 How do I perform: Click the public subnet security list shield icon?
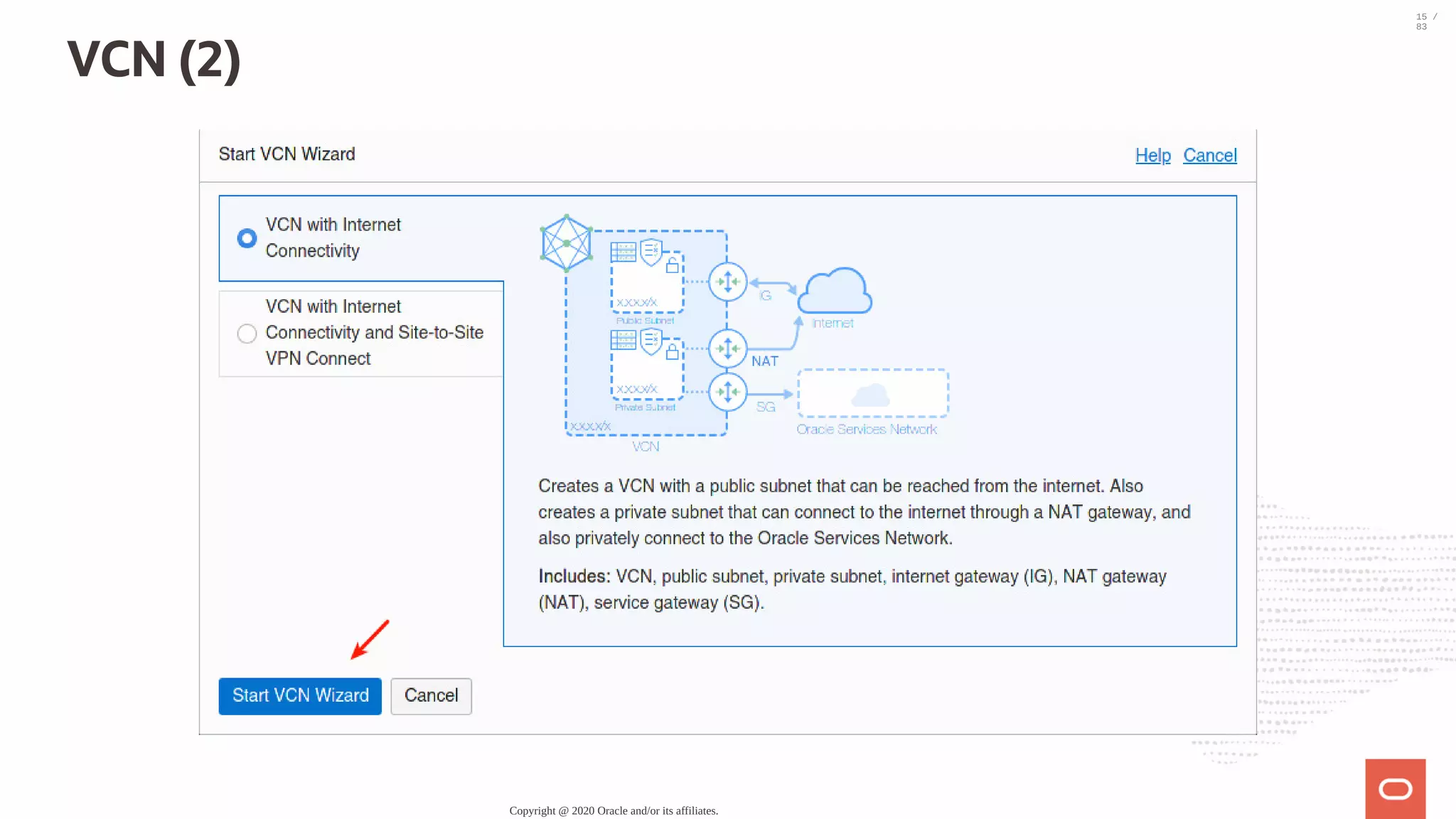(651, 252)
